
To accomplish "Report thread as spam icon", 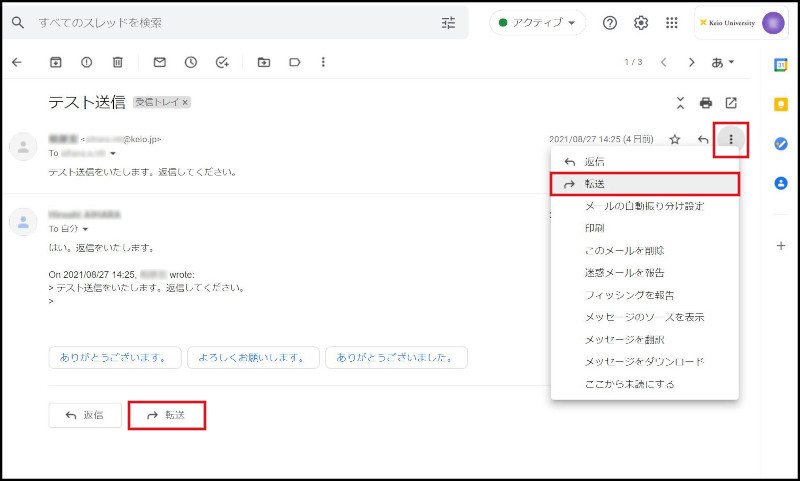I will pyautogui.click(x=86, y=62).
